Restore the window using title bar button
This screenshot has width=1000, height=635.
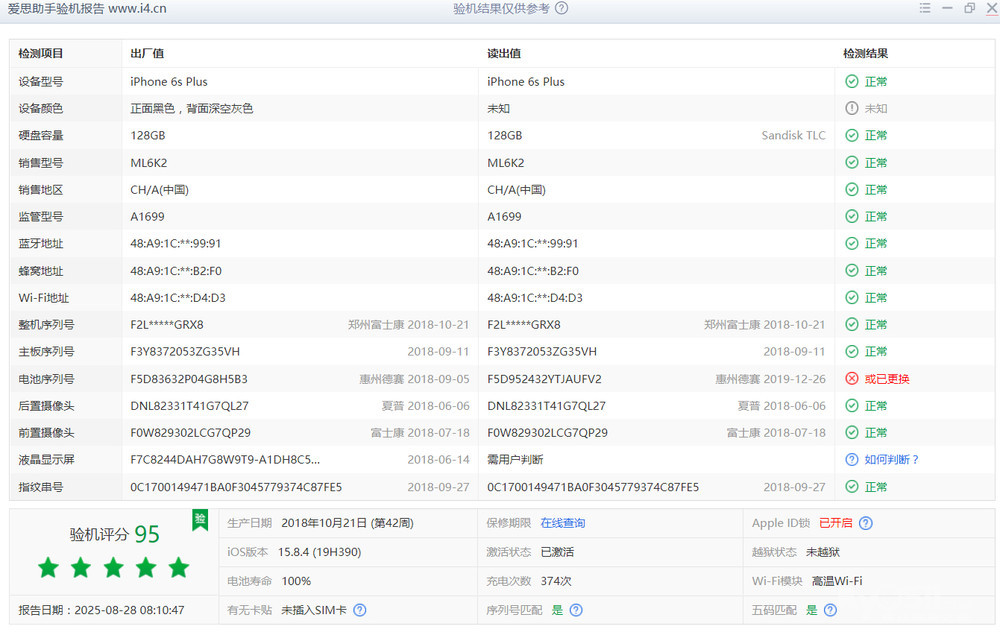[x=969, y=8]
